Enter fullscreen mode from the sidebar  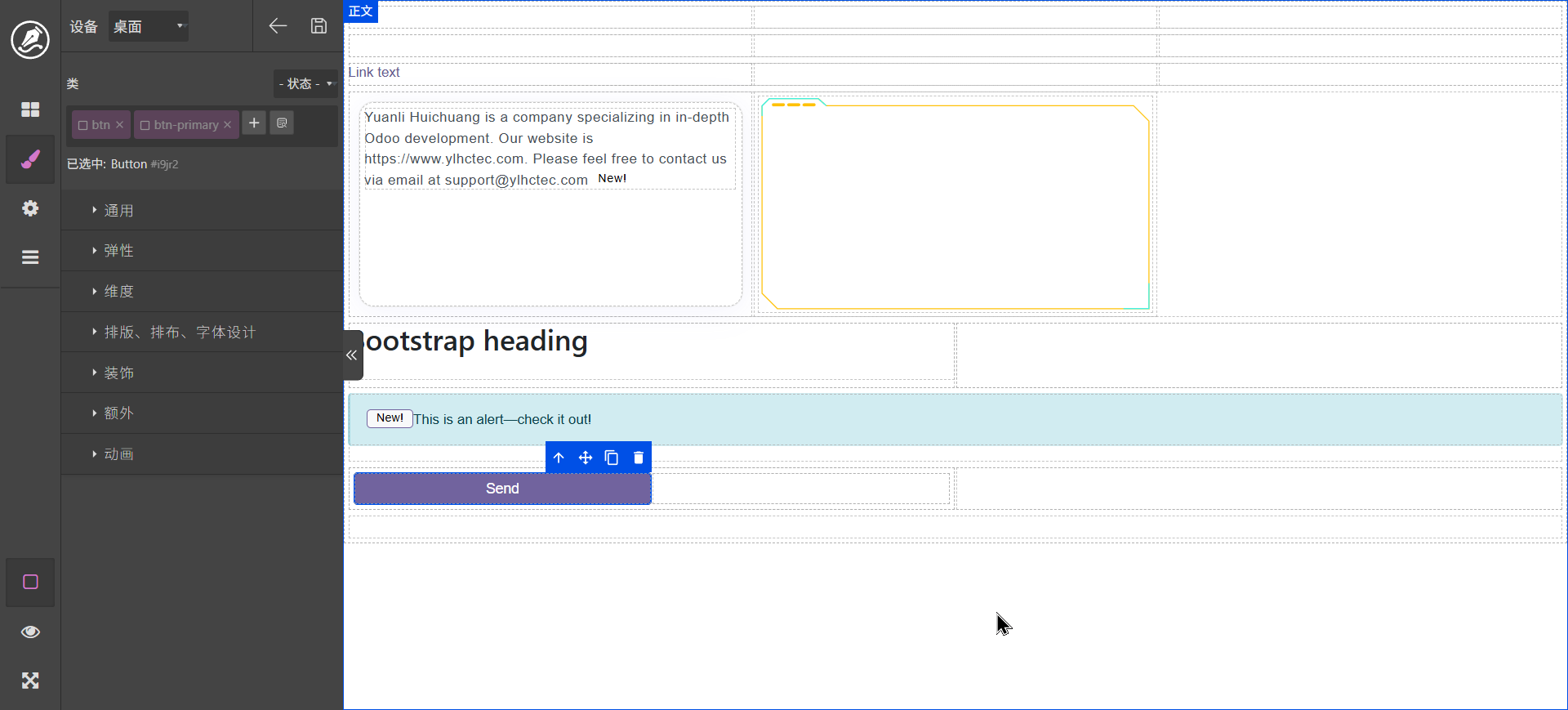[30, 681]
